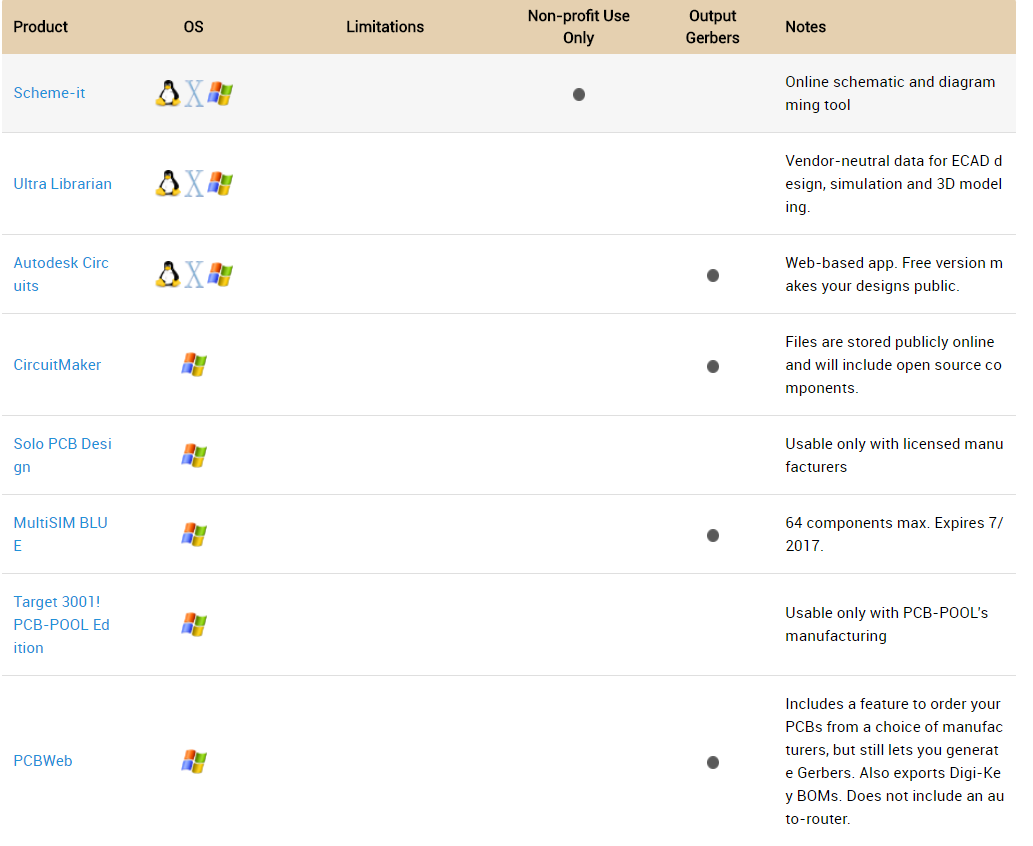Click the note 'Usable only with PCB-POOL's manufacturing'
This screenshot has width=1033, height=846.
pos(887,625)
